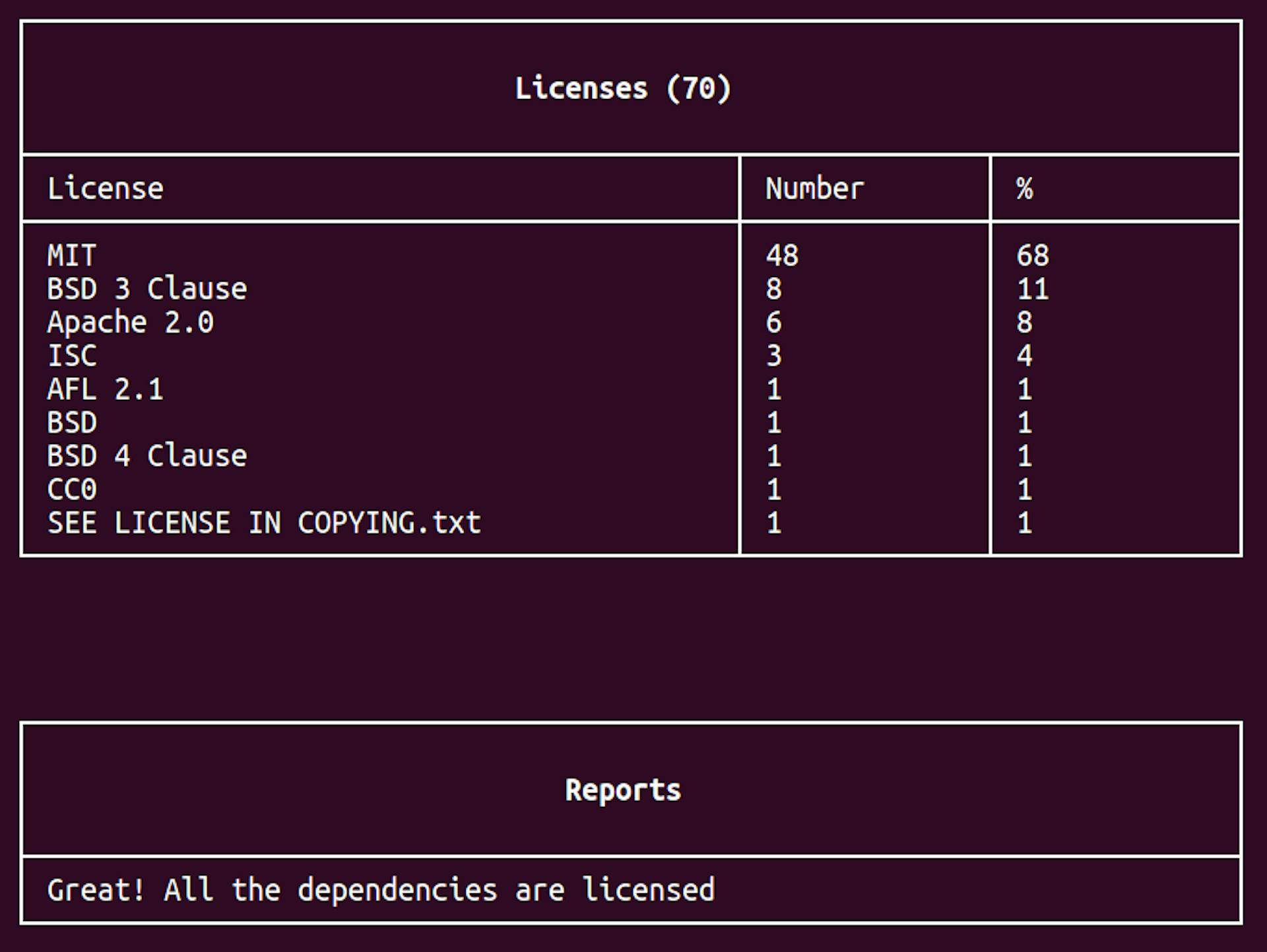Image resolution: width=1267 pixels, height=952 pixels.
Task: Click the ISC count value 3
Action: (773, 356)
